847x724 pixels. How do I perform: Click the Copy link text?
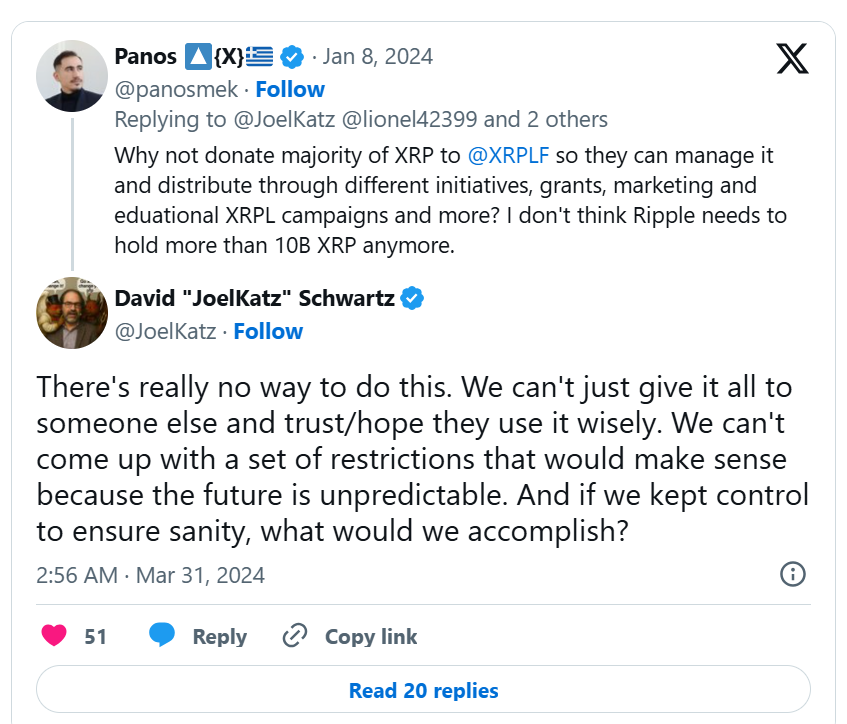(x=371, y=636)
